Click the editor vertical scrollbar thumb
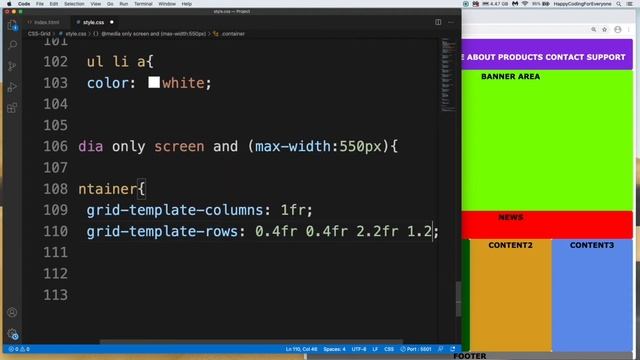Image resolution: width=640 pixels, height=360 pixels. [x=458, y=299]
